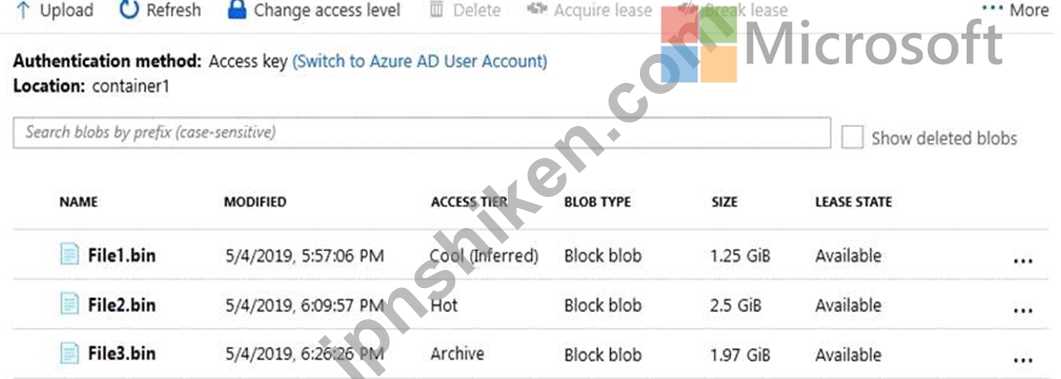Click the Change access level lock icon
Image resolution: width=1061 pixels, height=379 pixels.
(237, 10)
